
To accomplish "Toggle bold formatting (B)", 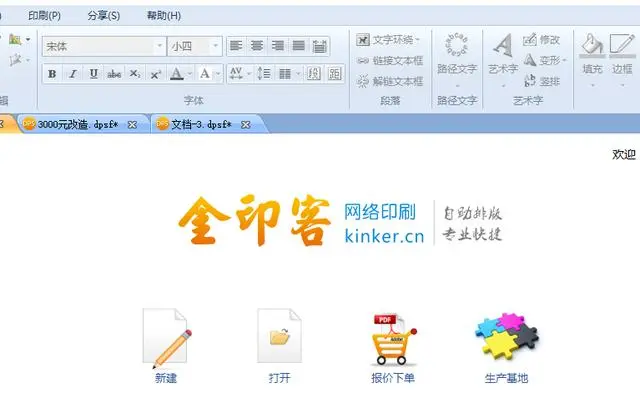I will tap(52, 74).
